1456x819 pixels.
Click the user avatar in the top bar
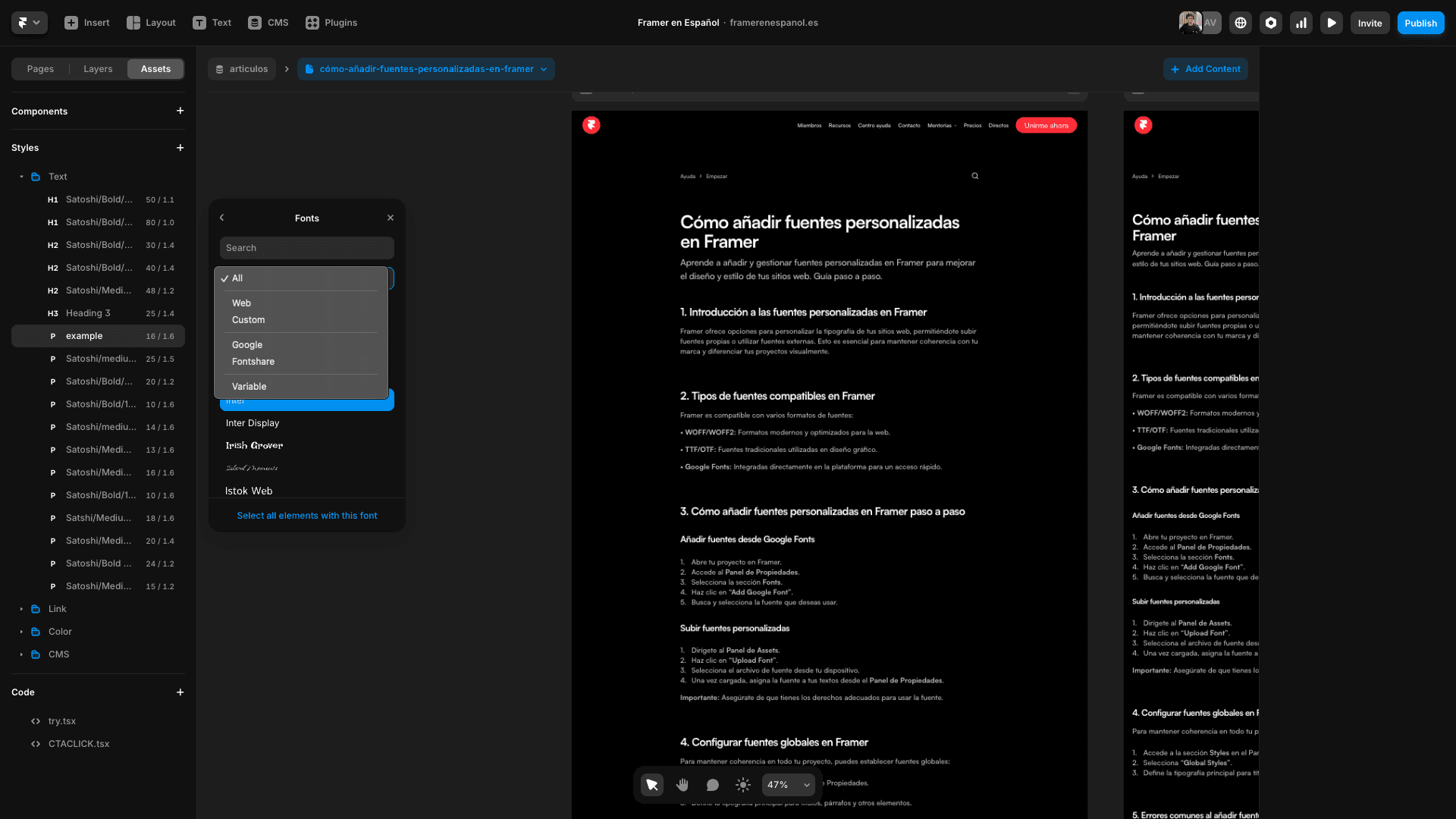pyautogui.click(x=1190, y=23)
